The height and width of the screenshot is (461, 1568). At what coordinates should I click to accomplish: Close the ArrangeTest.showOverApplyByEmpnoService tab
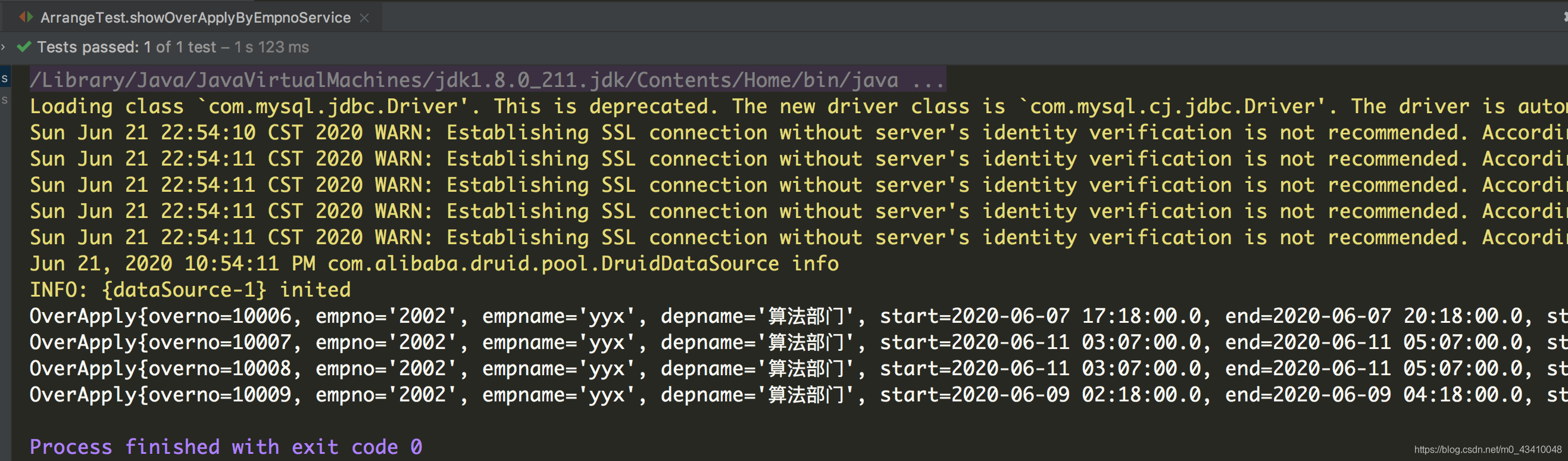point(364,18)
